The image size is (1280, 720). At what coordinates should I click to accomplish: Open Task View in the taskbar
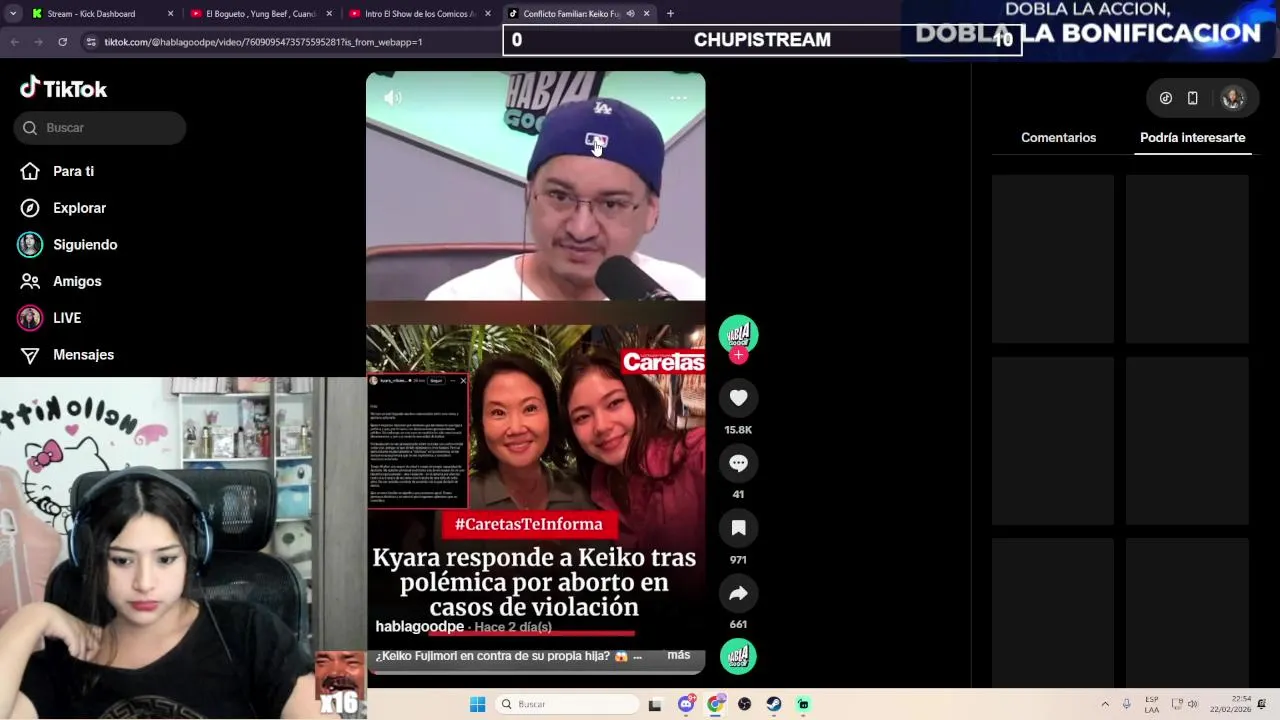coord(655,704)
